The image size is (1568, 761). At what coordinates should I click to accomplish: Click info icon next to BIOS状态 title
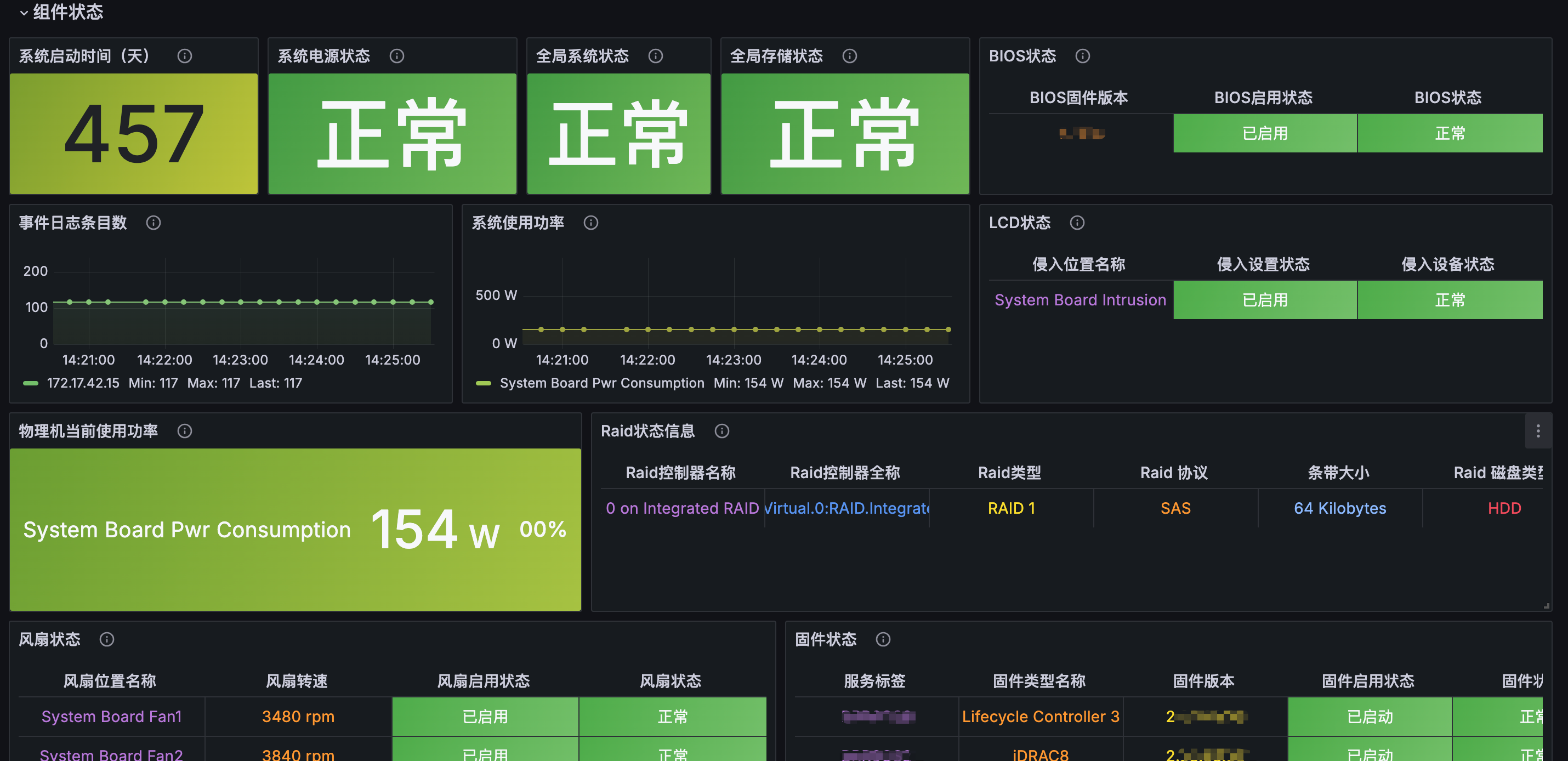tap(1082, 56)
